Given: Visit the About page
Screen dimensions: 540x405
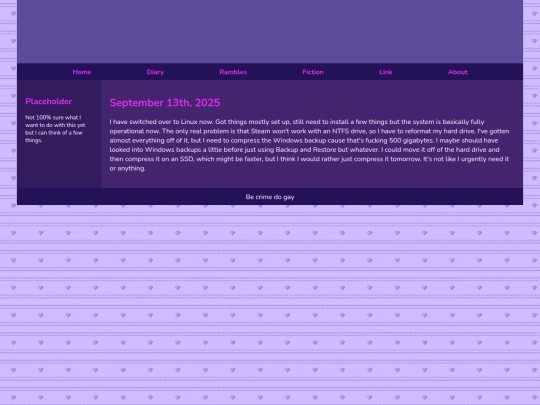Looking at the screenshot, I should coord(458,72).
